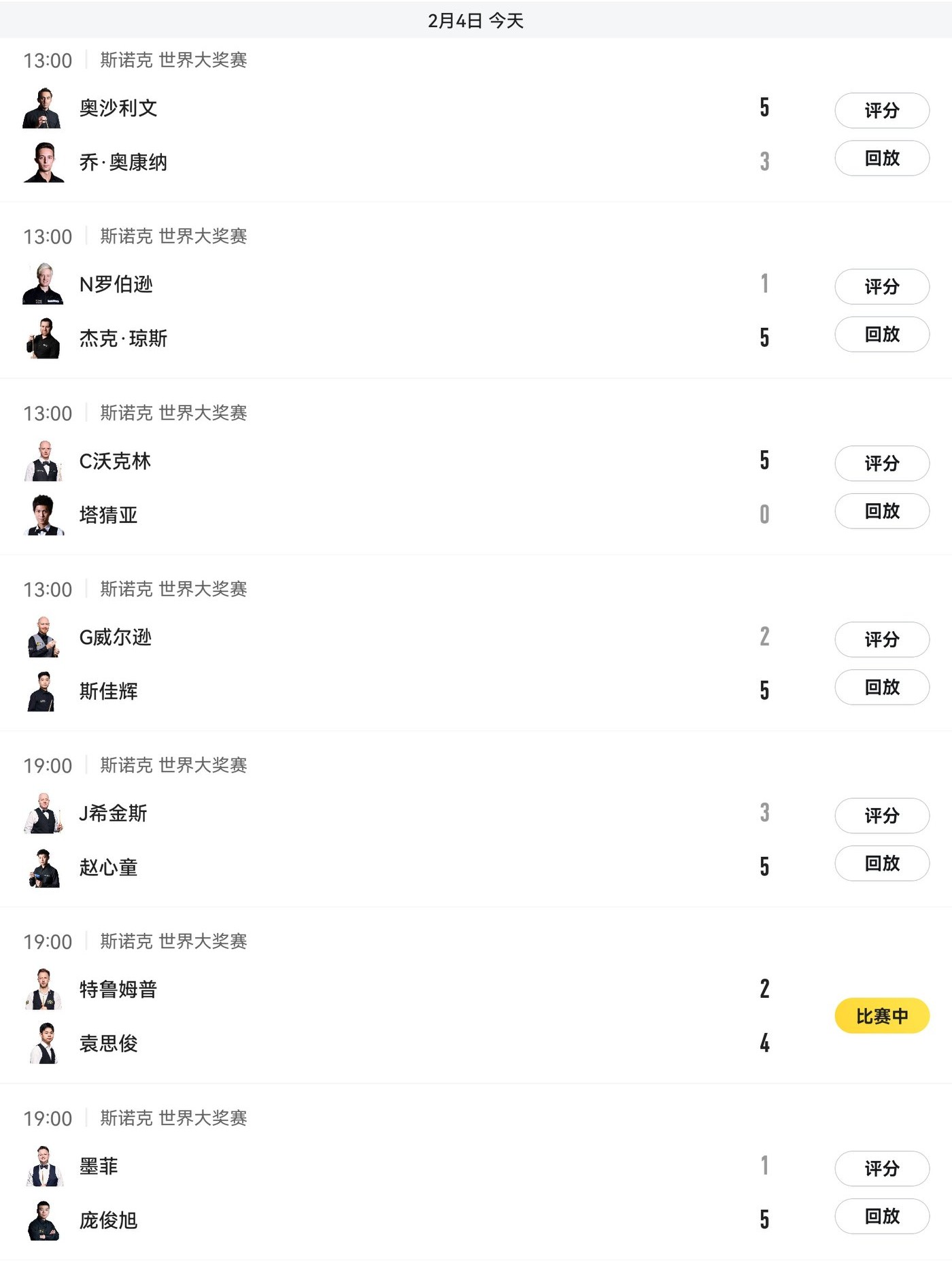Tap the yellow 比赛中 live match button
Viewport: 952px width, 1265px height.
tap(881, 1016)
